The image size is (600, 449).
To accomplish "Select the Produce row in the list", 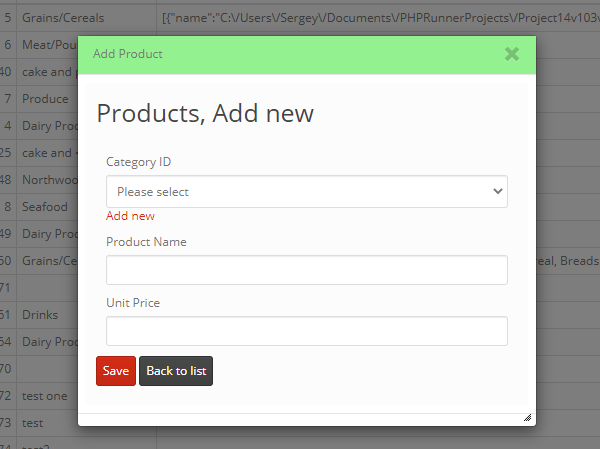I will click(x=45, y=99).
